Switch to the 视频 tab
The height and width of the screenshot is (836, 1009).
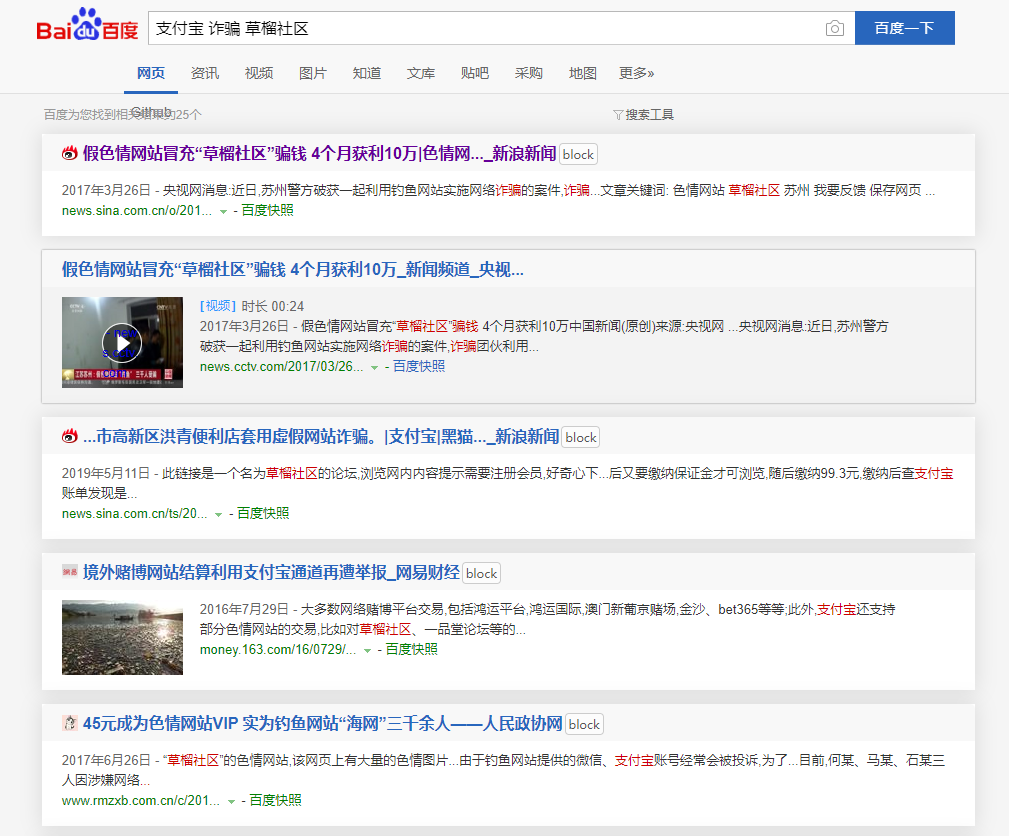[259, 72]
